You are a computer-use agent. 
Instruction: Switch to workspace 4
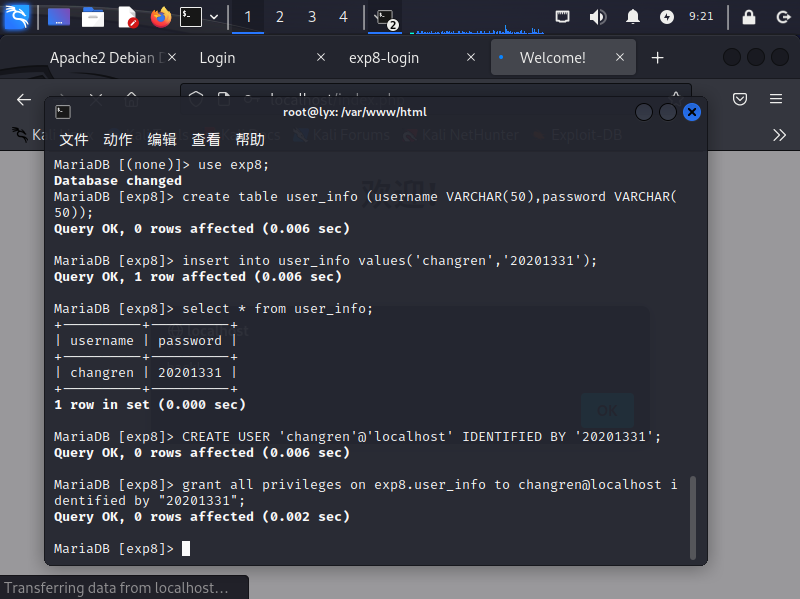click(343, 17)
